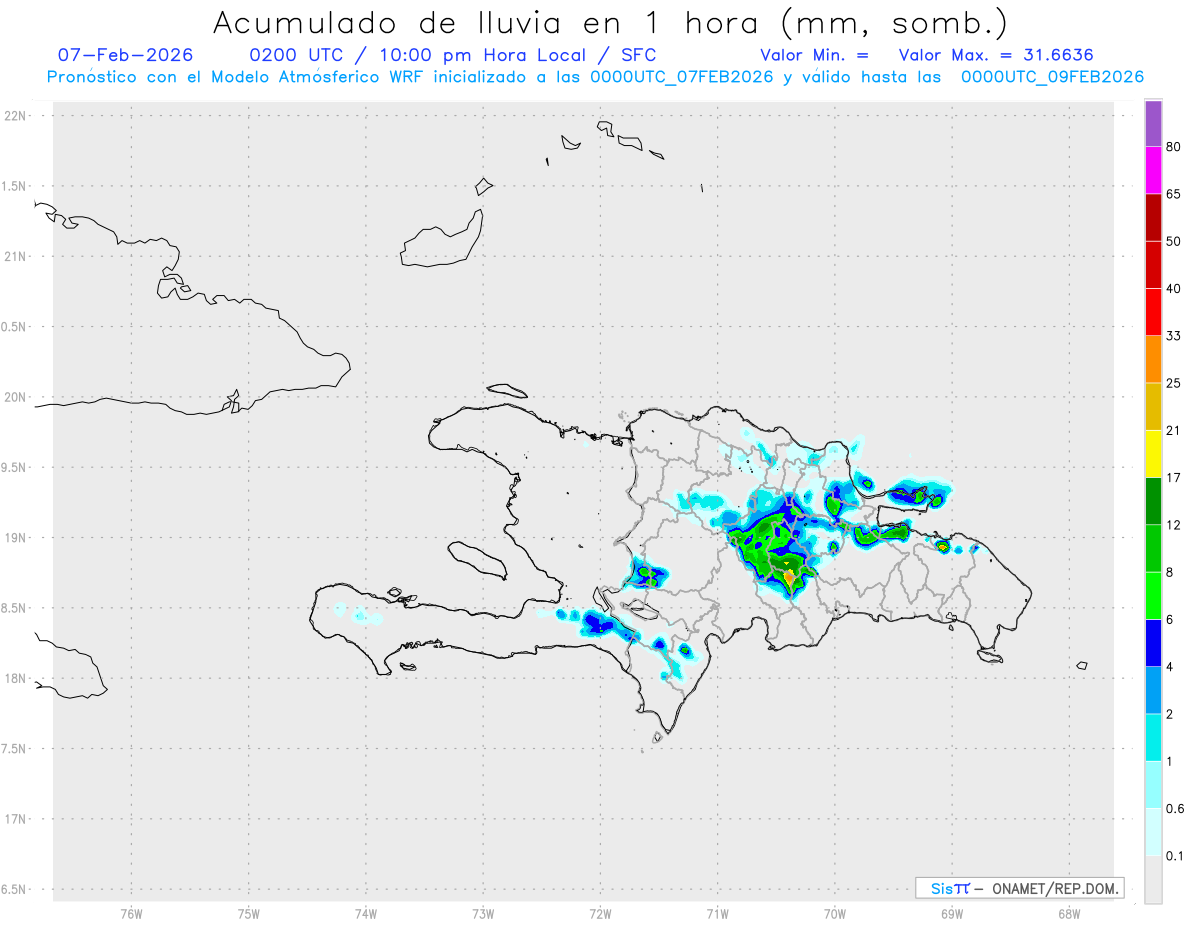Select the red 40–50 mm legend swatch

pyautogui.click(x=1153, y=265)
